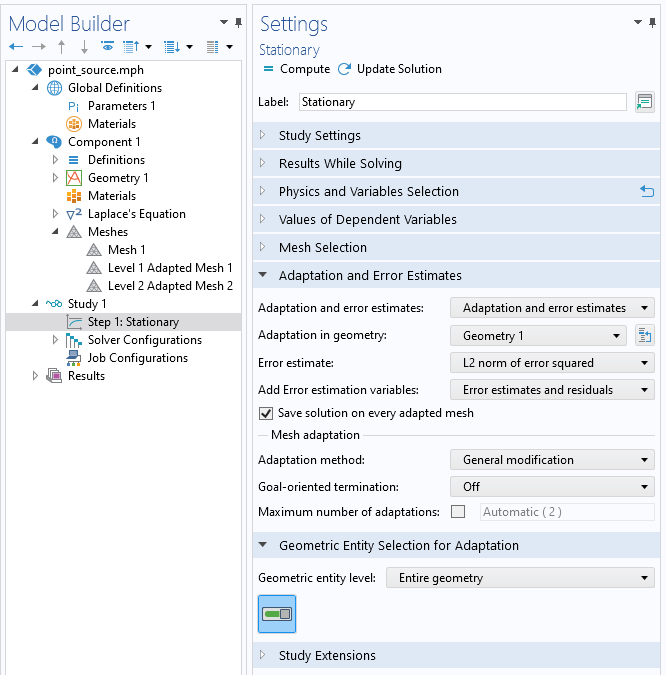
Task: Click the back arrow in Model Builder toolbar
Action: click(x=15, y=47)
